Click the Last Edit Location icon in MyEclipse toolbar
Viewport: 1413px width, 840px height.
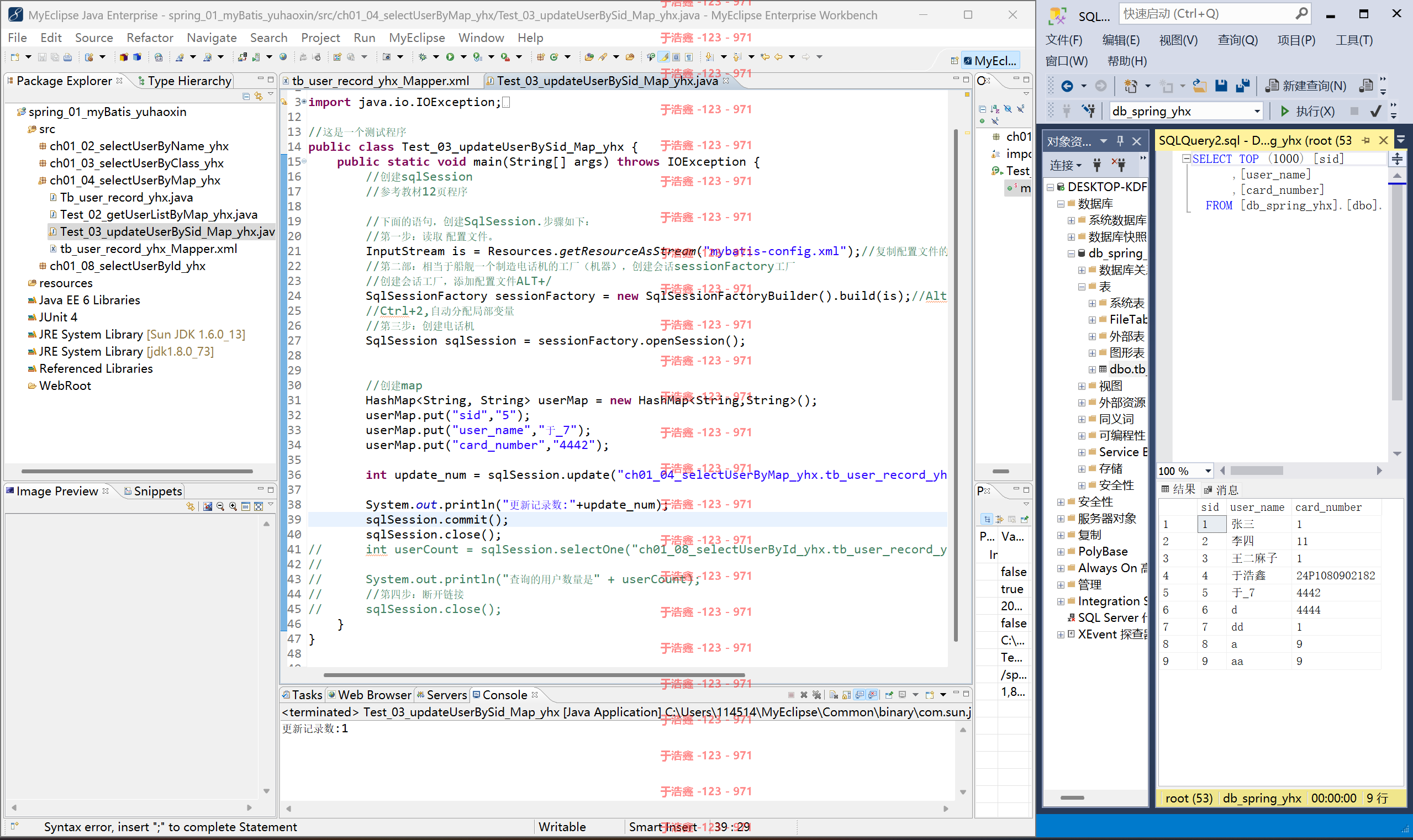(x=765, y=56)
